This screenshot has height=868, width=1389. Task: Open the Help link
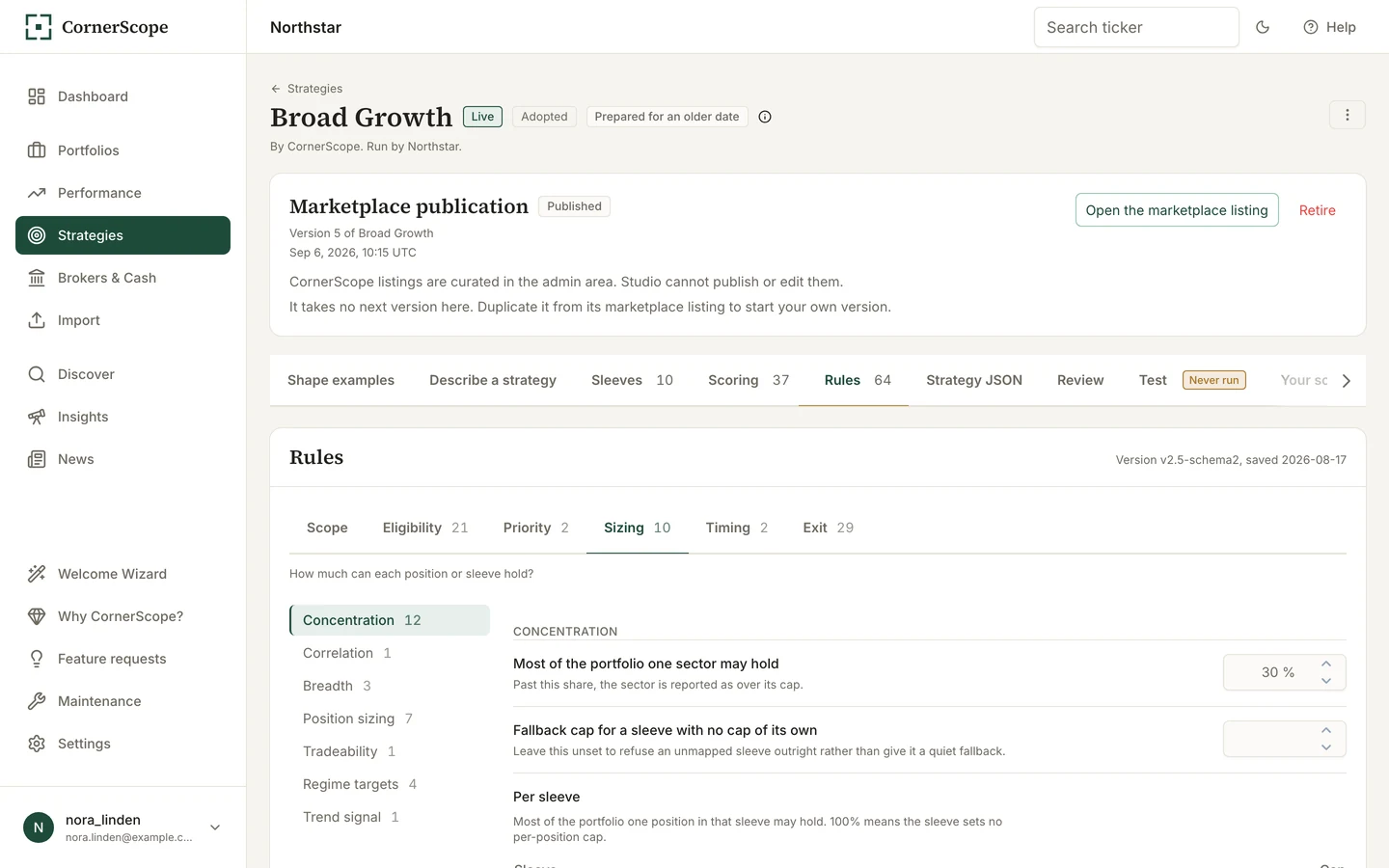(x=1330, y=27)
